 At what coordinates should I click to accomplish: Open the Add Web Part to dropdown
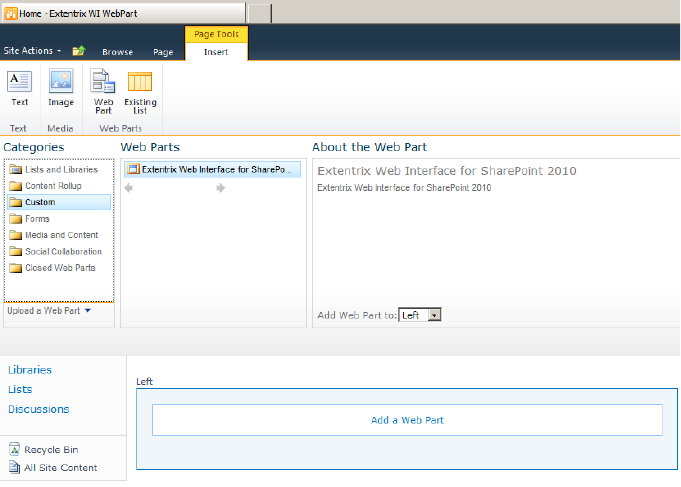click(x=420, y=315)
